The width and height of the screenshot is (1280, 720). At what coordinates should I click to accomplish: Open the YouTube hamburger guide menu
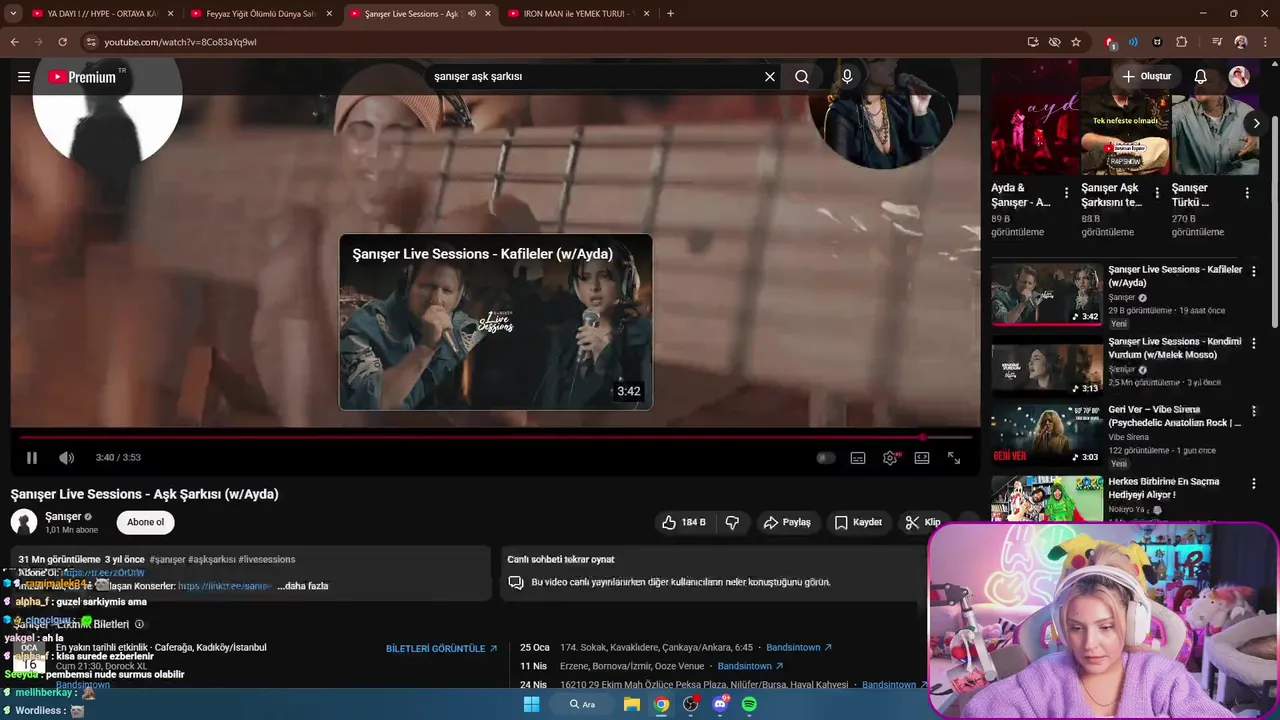24,76
